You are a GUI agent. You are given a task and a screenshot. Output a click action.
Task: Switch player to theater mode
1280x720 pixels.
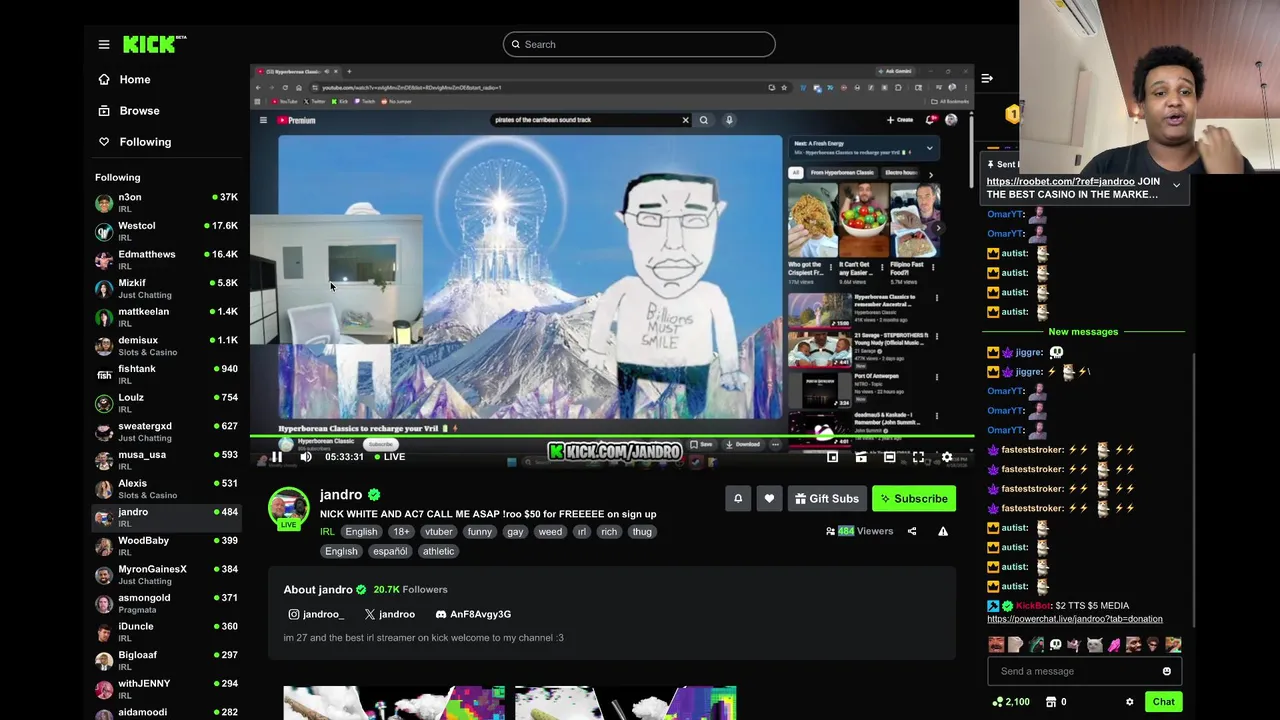(889, 457)
